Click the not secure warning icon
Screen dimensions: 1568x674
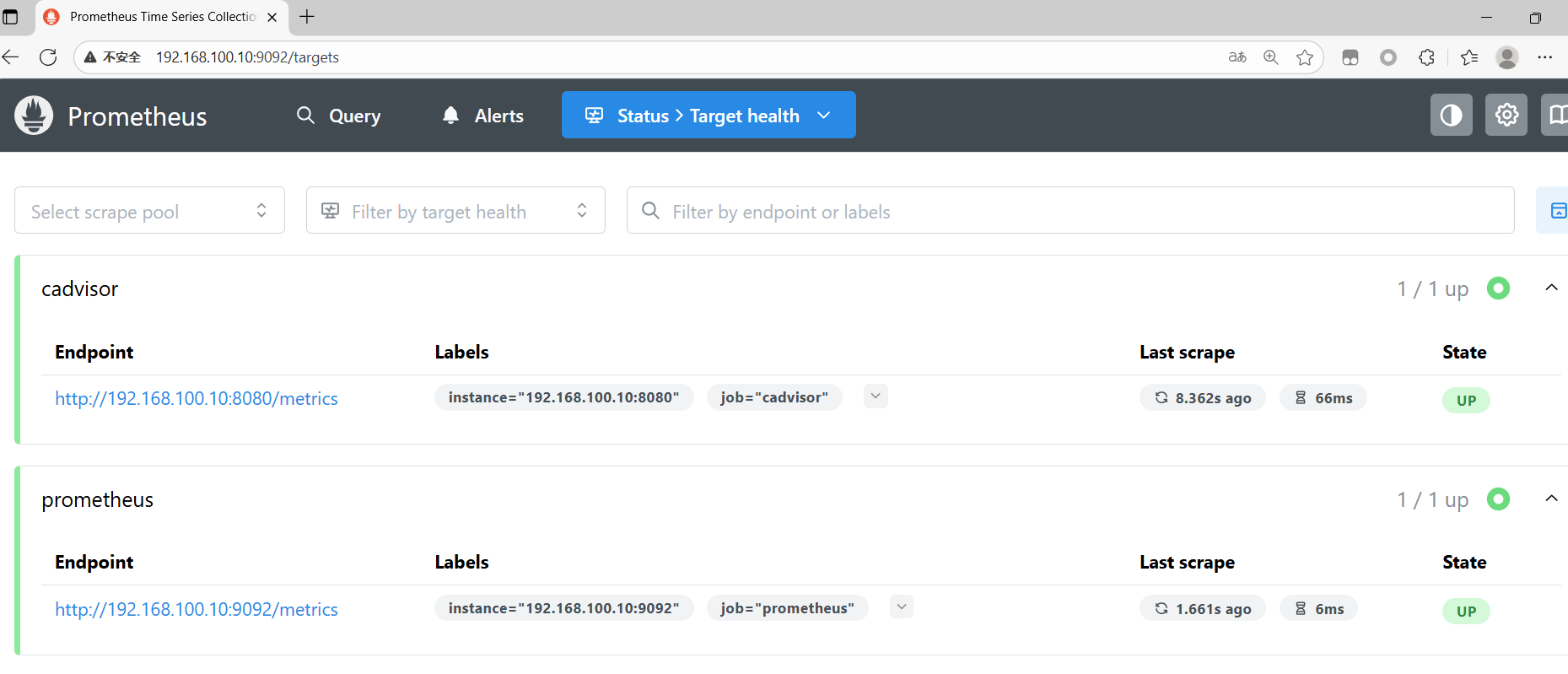[x=90, y=57]
